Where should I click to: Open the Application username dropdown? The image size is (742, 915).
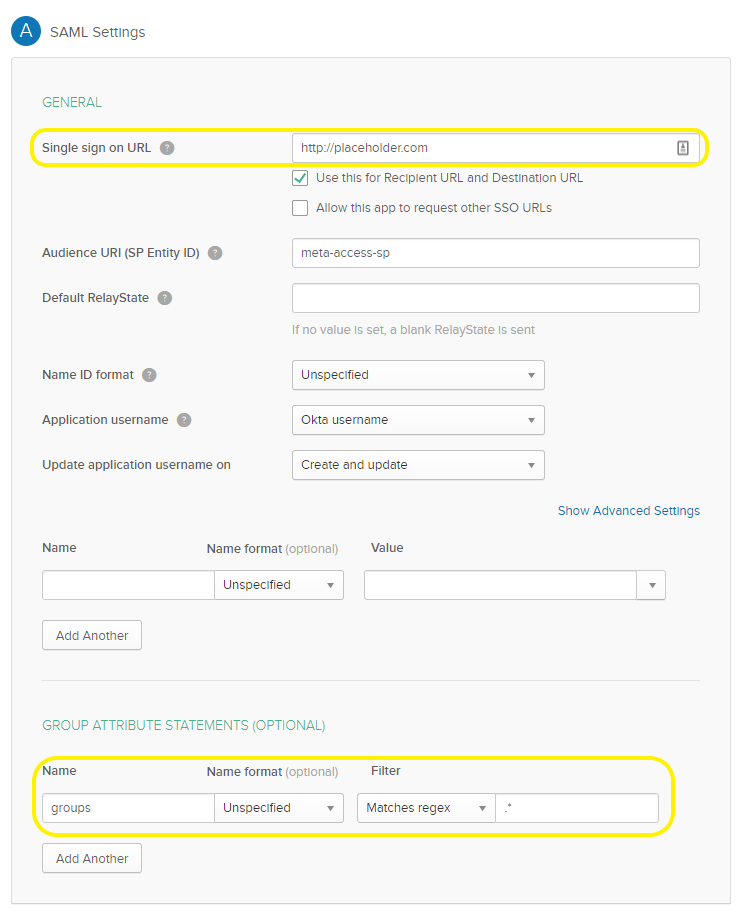tap(418, 420)
